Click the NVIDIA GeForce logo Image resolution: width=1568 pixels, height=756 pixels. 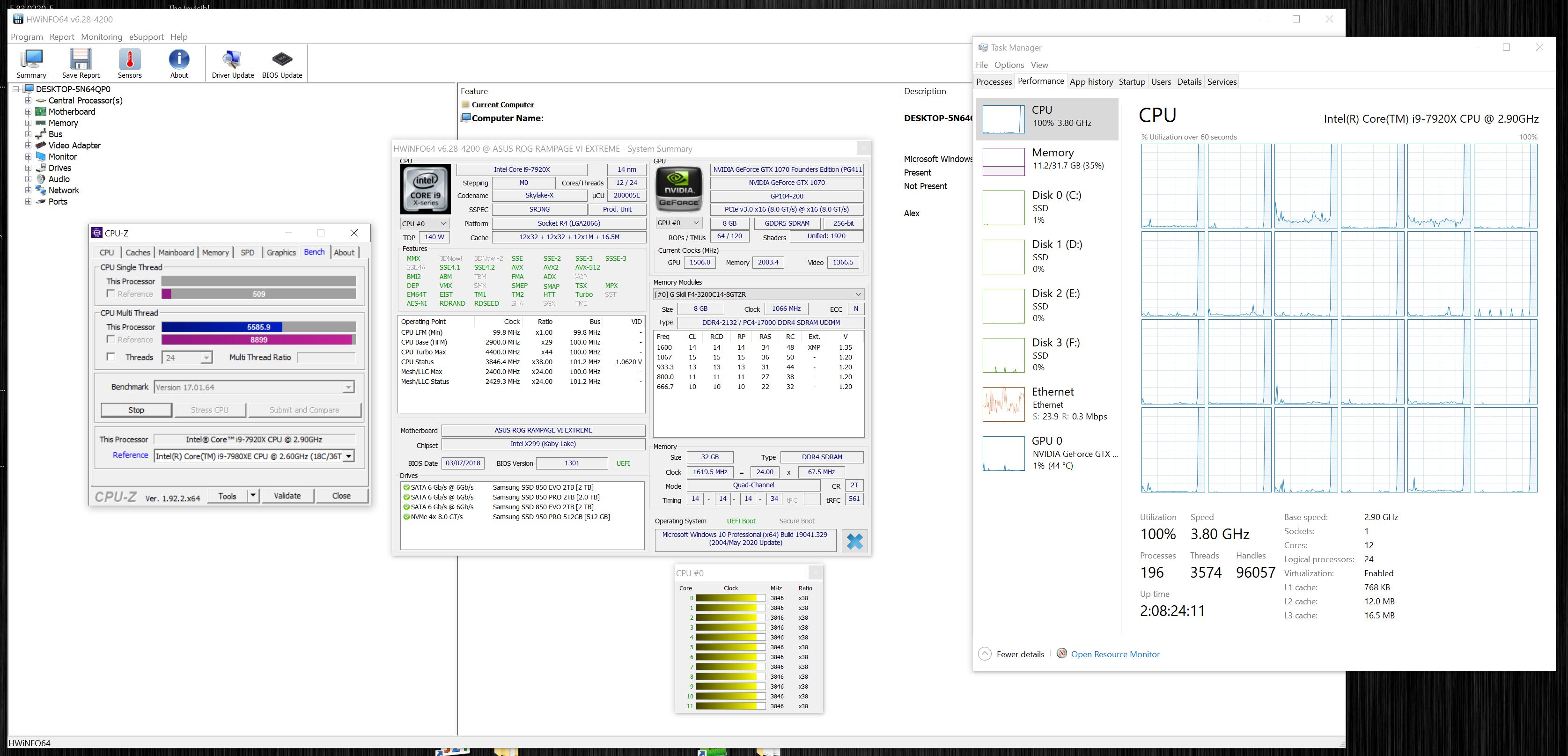coord(678,189)
